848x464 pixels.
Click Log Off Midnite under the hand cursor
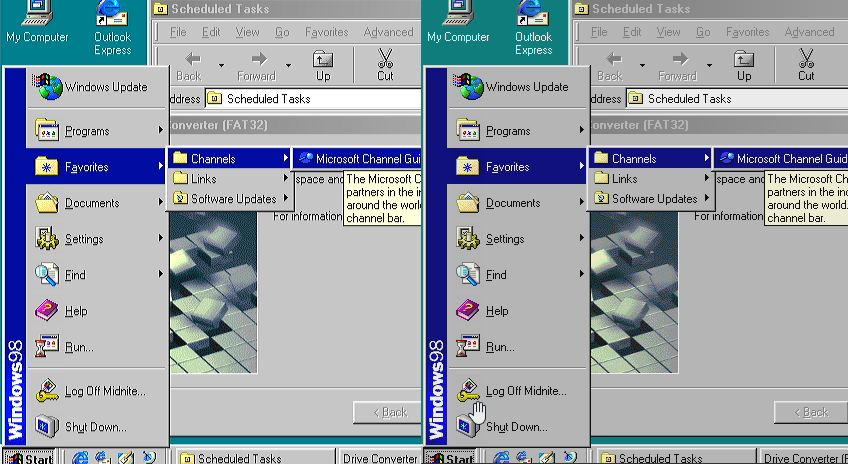pos(525,391)
